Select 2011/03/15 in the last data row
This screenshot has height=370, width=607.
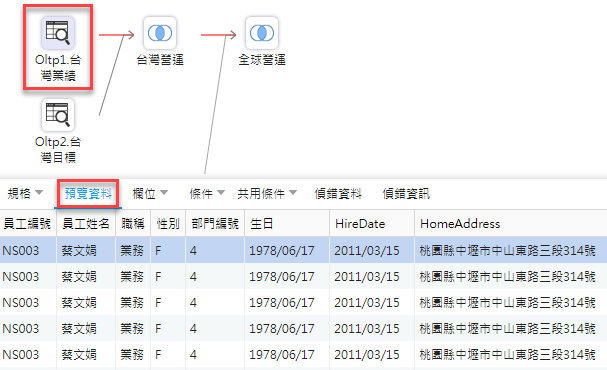367,355
